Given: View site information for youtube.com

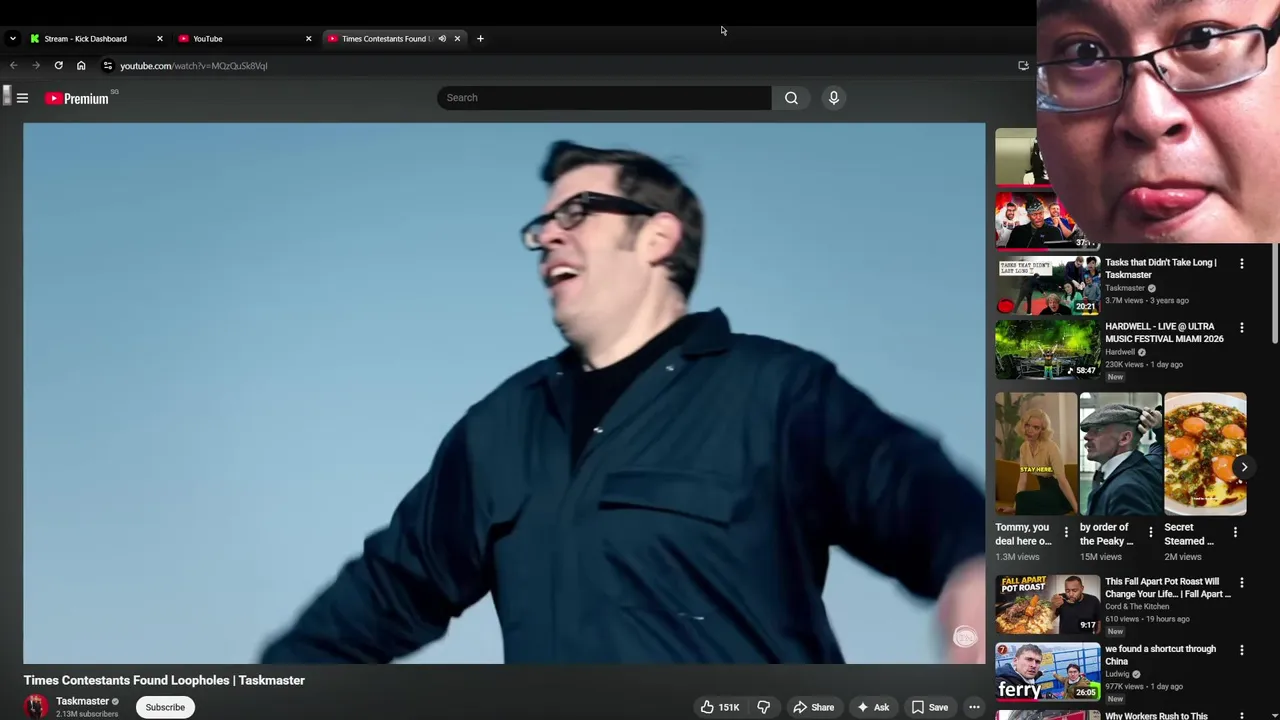Looking at the screenshot, I should click(108, 66).
